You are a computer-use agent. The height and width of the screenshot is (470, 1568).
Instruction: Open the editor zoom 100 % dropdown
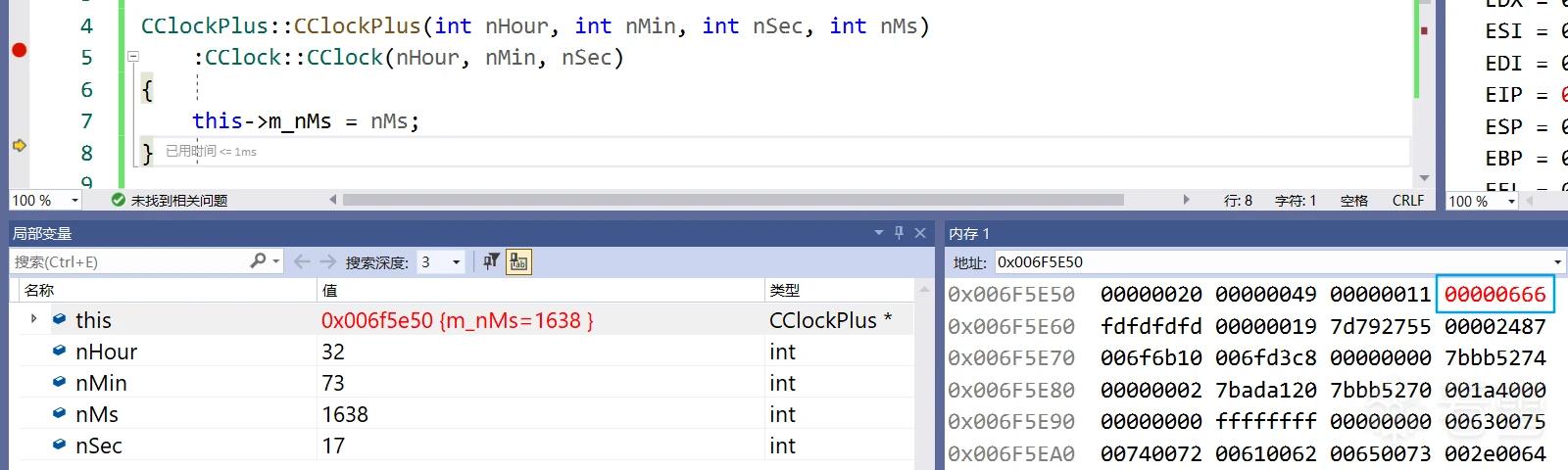(x=74, y=200)
